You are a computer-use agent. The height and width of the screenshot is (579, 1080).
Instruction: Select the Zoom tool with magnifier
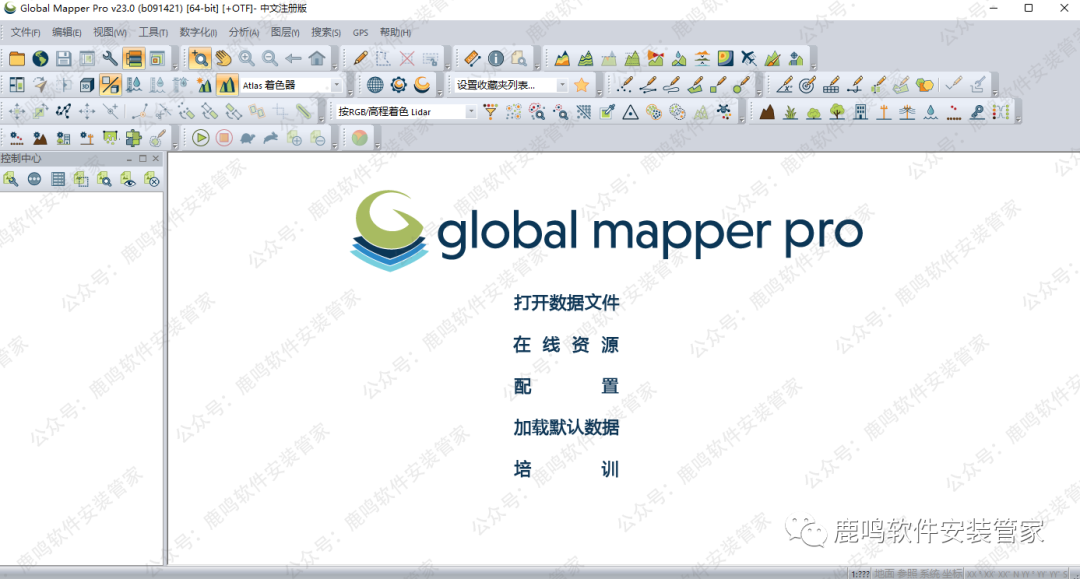point(200,58)
